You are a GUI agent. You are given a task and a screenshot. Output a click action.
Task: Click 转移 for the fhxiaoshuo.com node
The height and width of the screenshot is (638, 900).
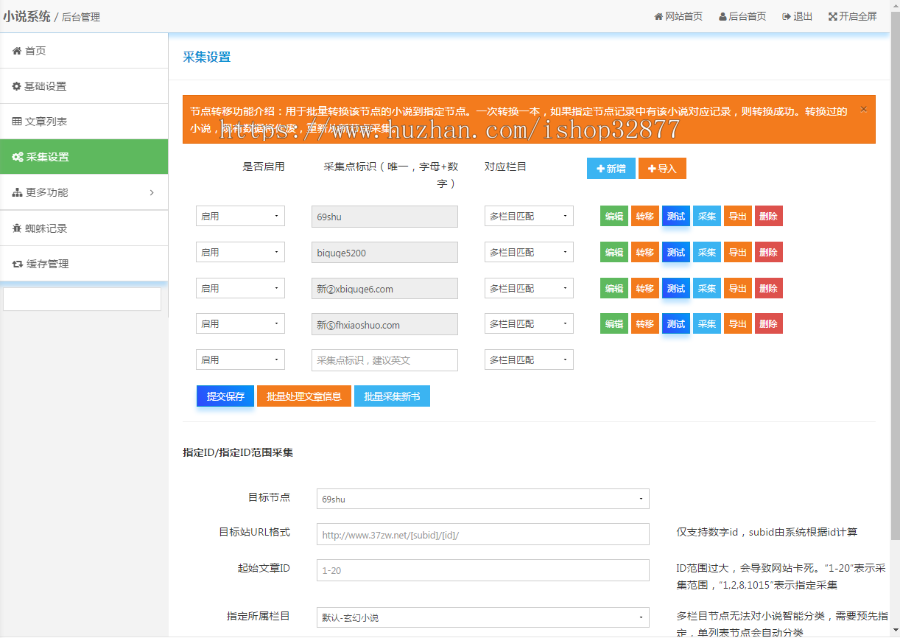[x=645, y=324]
